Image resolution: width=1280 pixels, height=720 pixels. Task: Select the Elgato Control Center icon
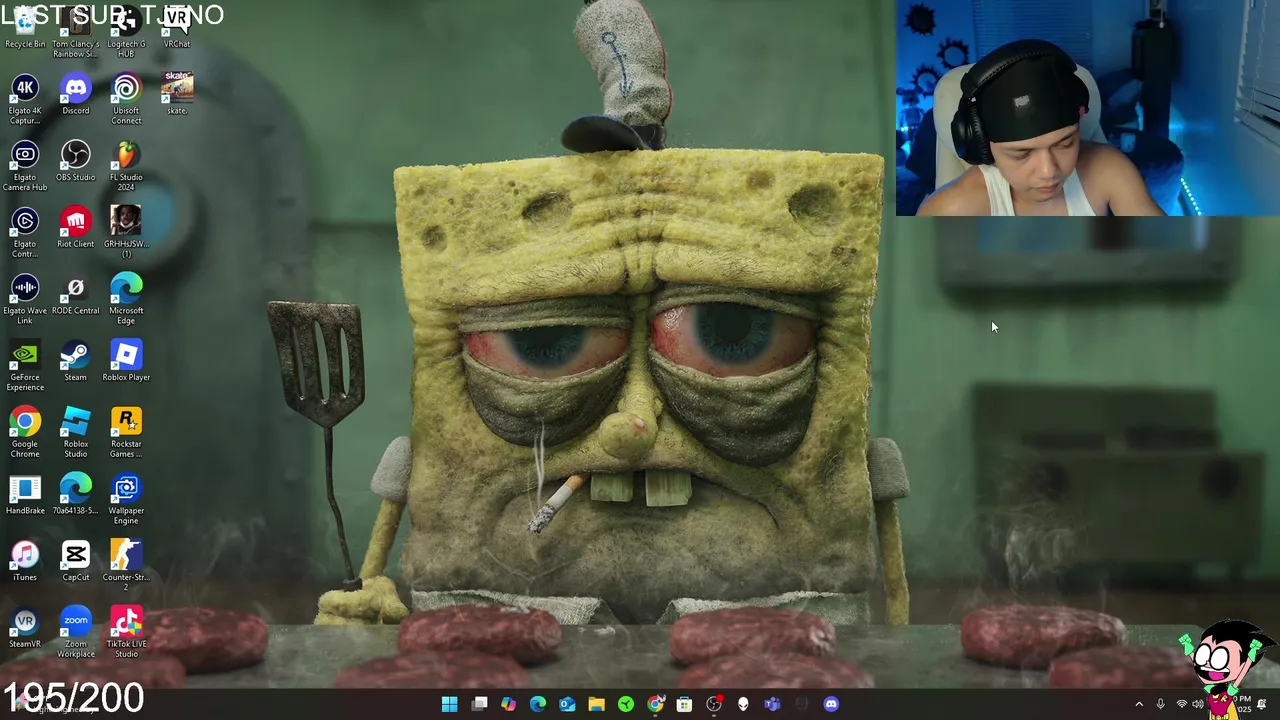[25, 233]
